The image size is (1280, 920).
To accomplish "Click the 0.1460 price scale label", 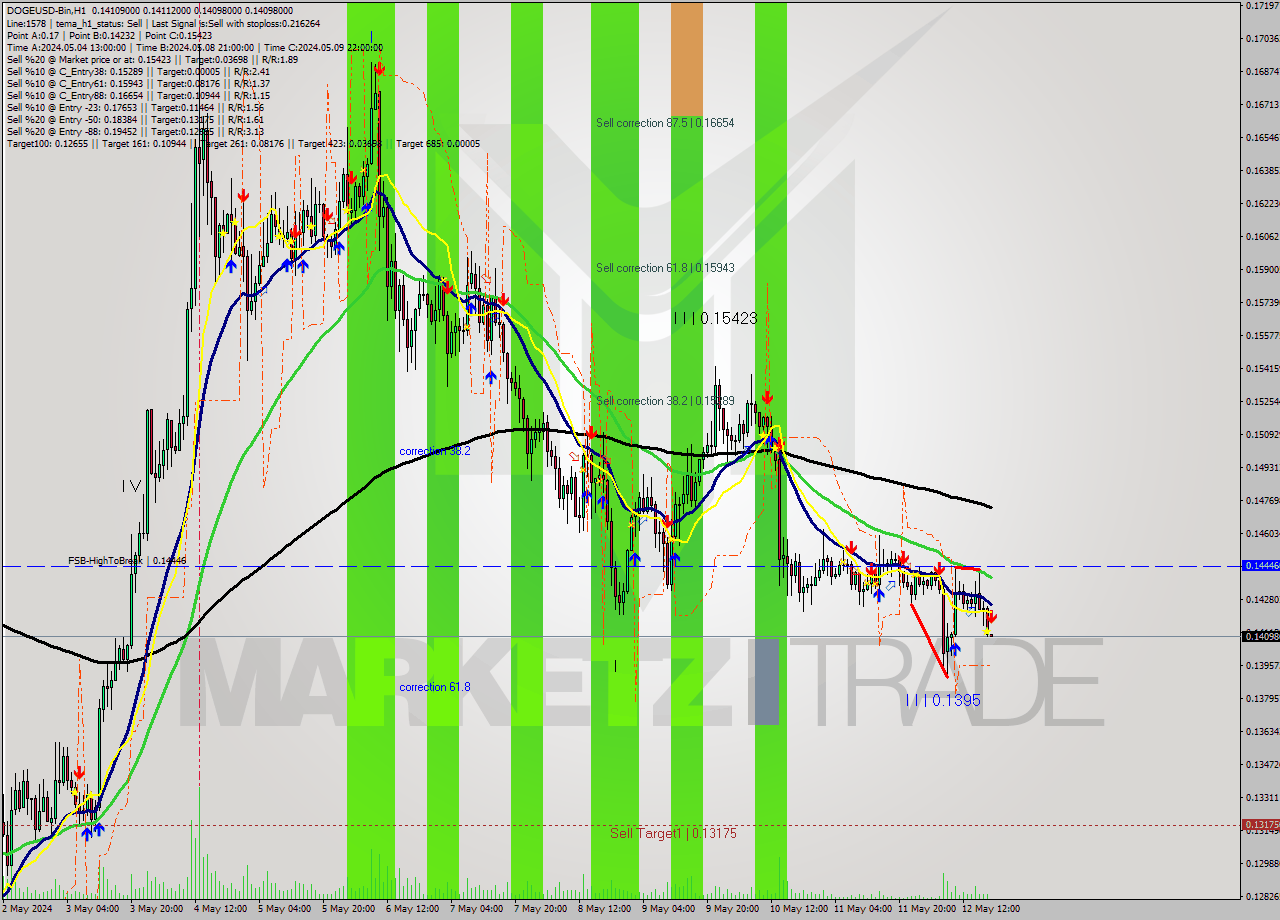I will point(1262,533).
